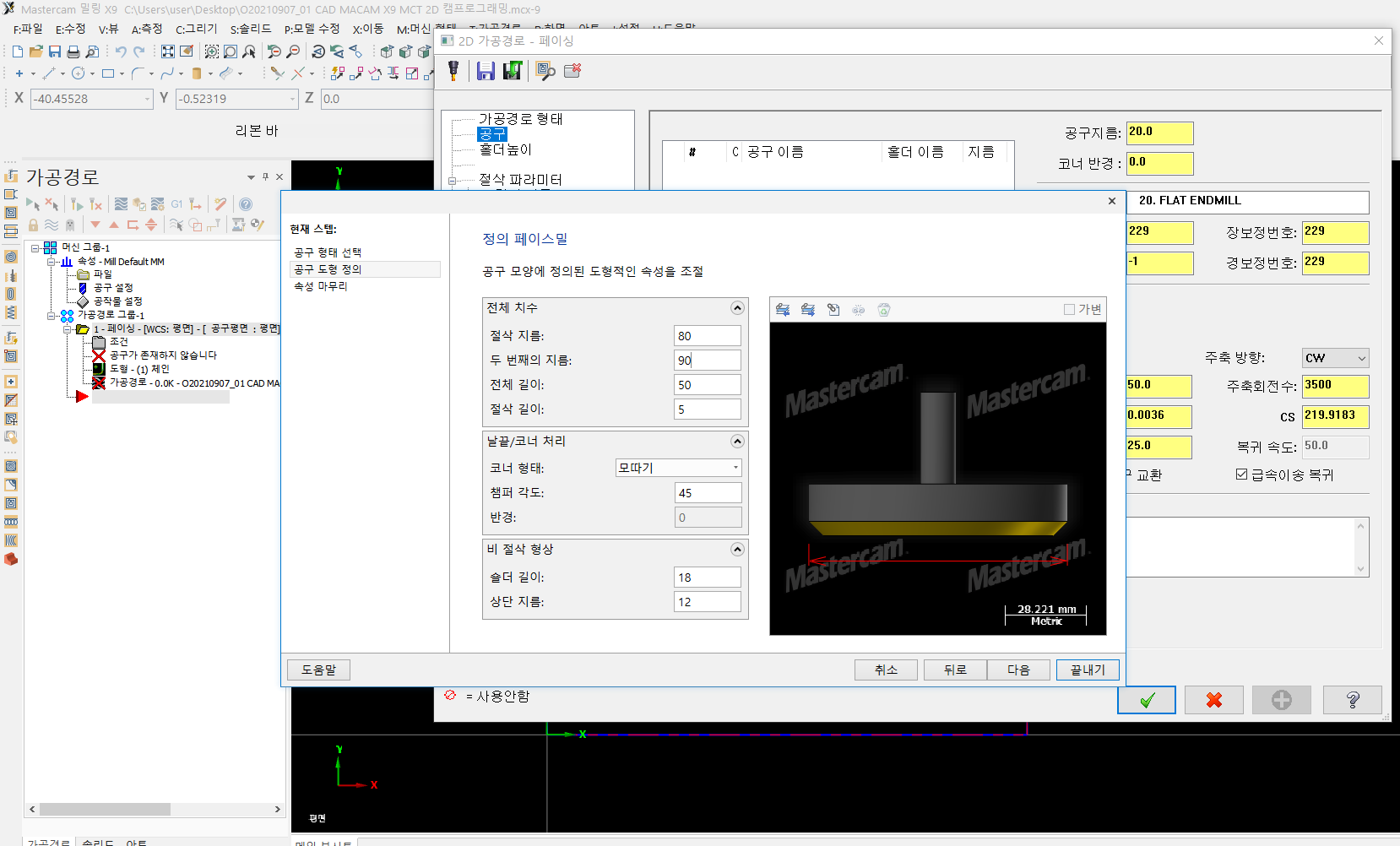Click the third reset icon above the tool preview
This screenshot has width=1400, height=846.
pos(833,310)
